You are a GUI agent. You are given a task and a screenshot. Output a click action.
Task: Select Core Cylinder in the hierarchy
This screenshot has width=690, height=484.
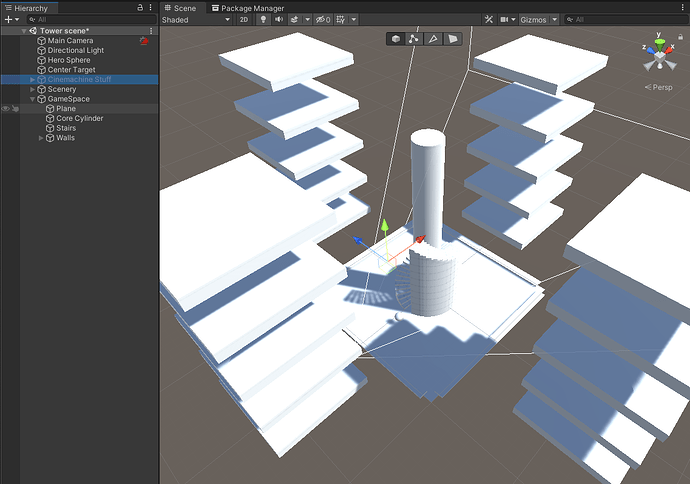click(x=79, y=118)
